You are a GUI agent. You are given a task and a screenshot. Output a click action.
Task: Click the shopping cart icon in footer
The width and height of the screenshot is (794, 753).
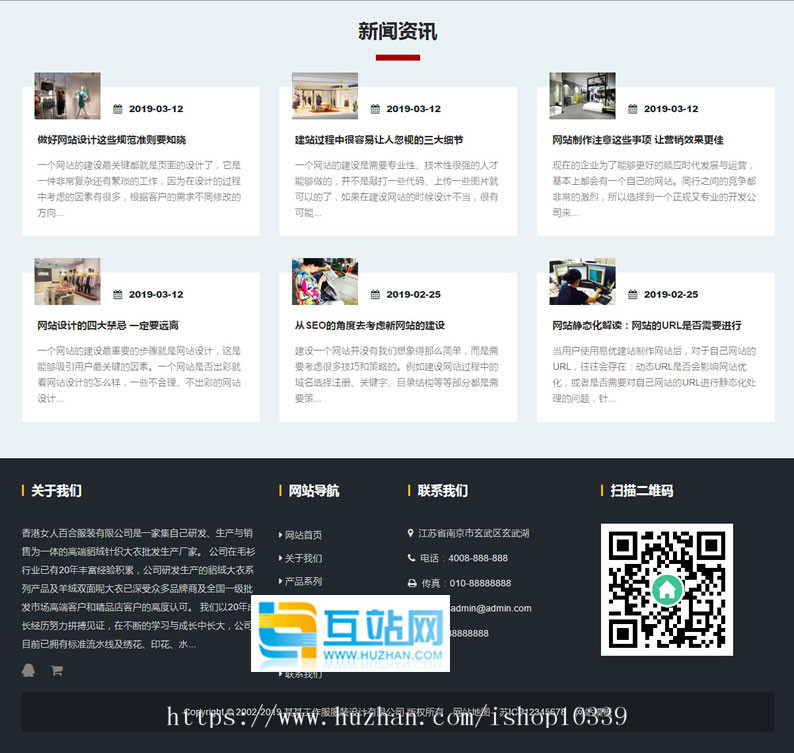pyautogui.click(x=57, y=670)
